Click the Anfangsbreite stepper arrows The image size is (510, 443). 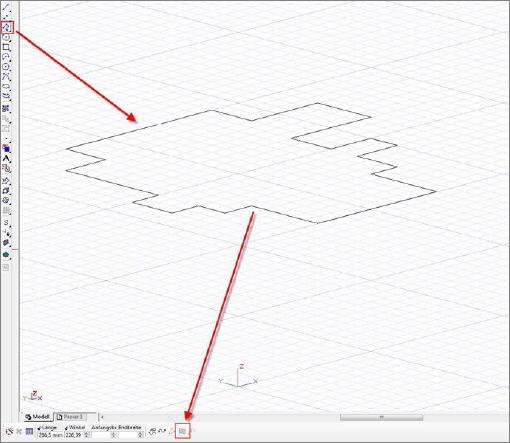tap(113, 435)
